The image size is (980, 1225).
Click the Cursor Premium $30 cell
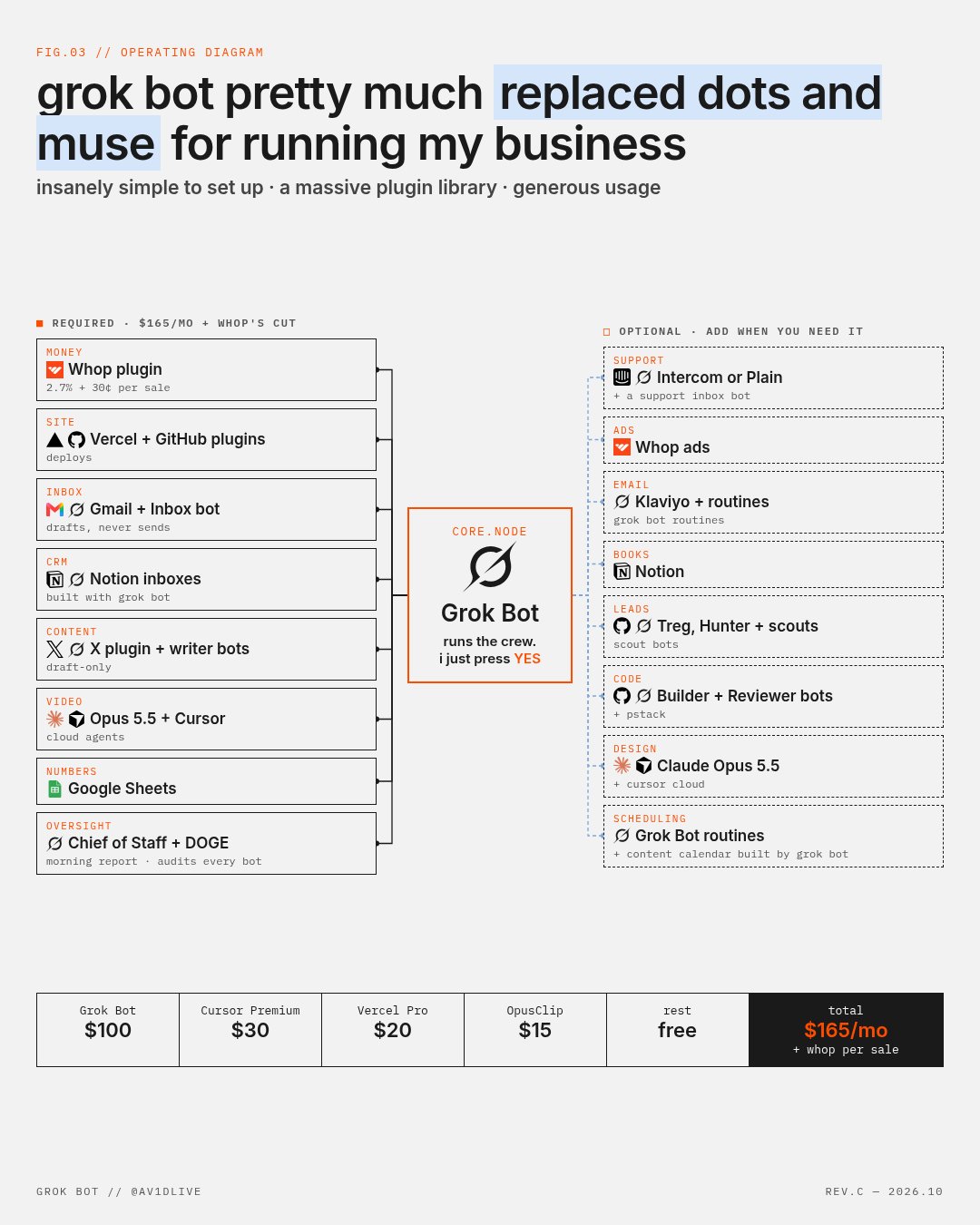pyautogui.click(x=250, y=1030)
